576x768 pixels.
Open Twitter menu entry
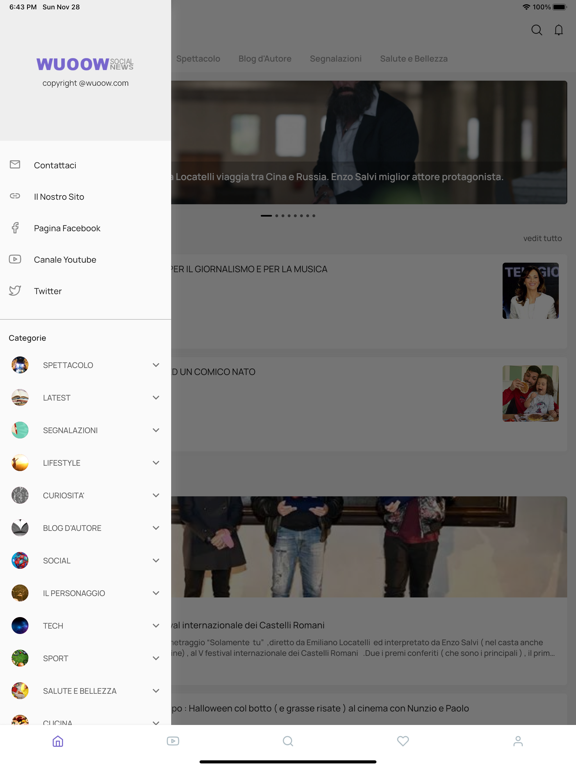tap(85, 290)
